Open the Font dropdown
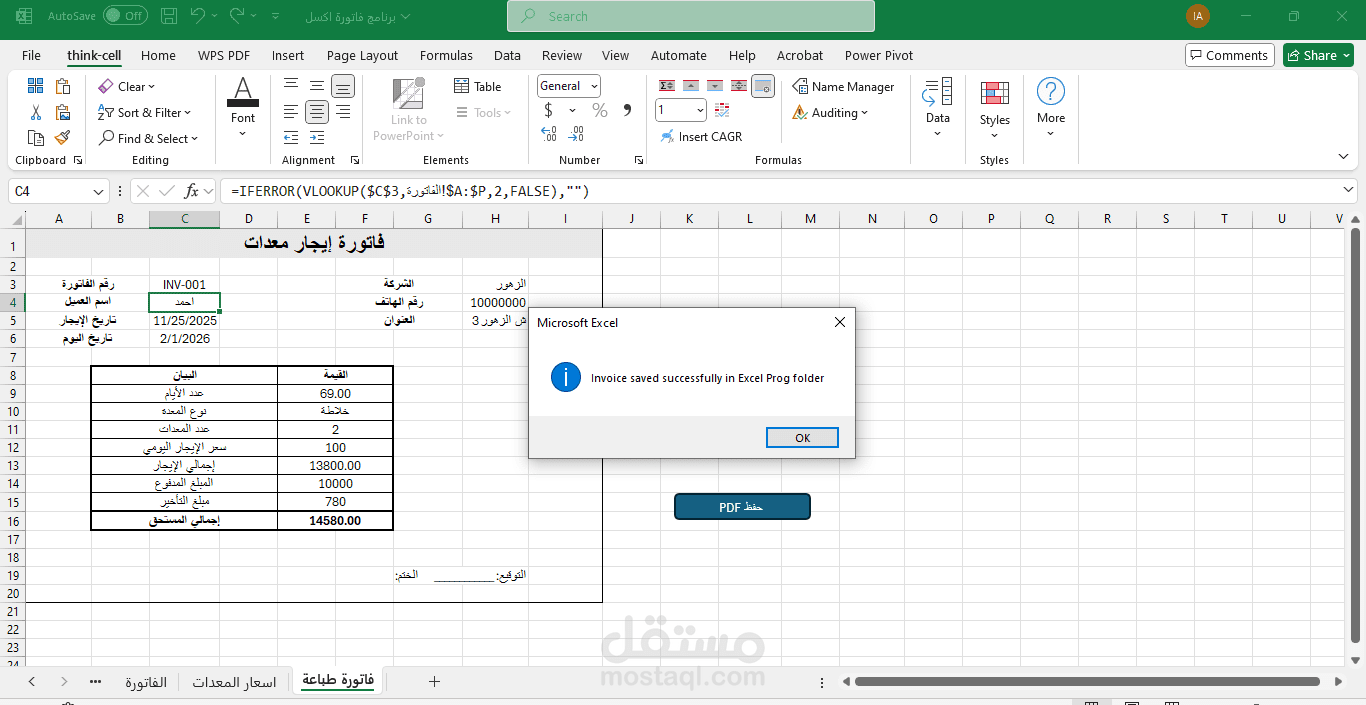The image size is (1366, 705). coord(243,109)
